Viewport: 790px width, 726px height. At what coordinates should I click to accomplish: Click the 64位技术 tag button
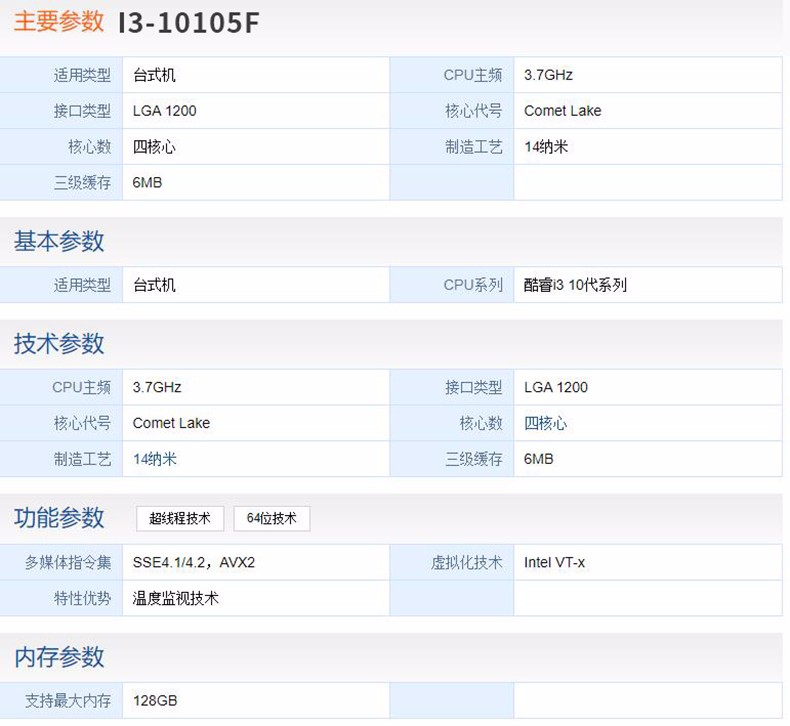point(272,518)
